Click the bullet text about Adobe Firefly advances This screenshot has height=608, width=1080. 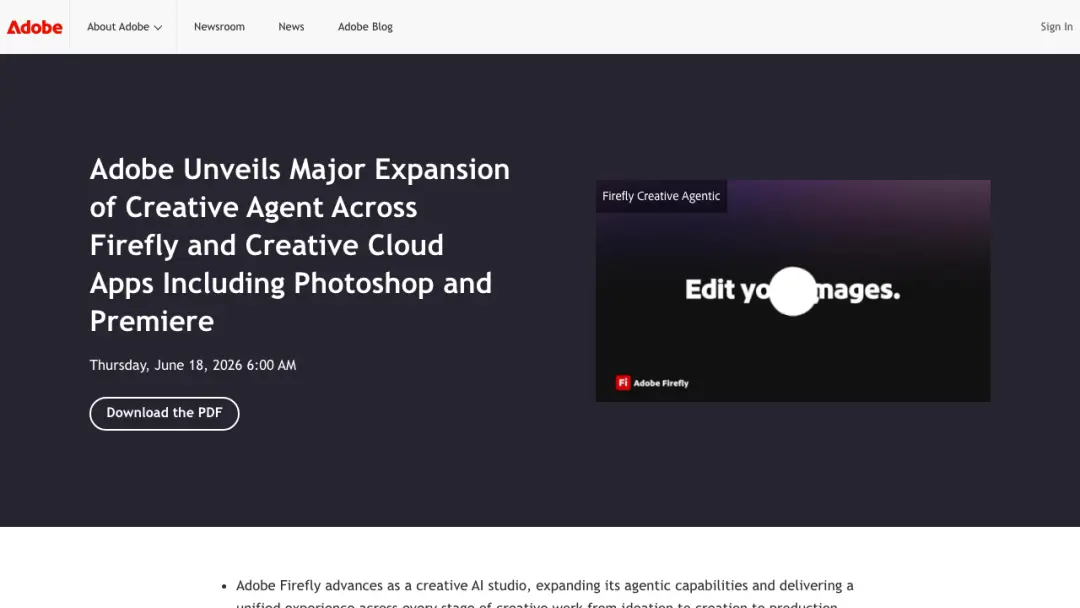(545, 594)
